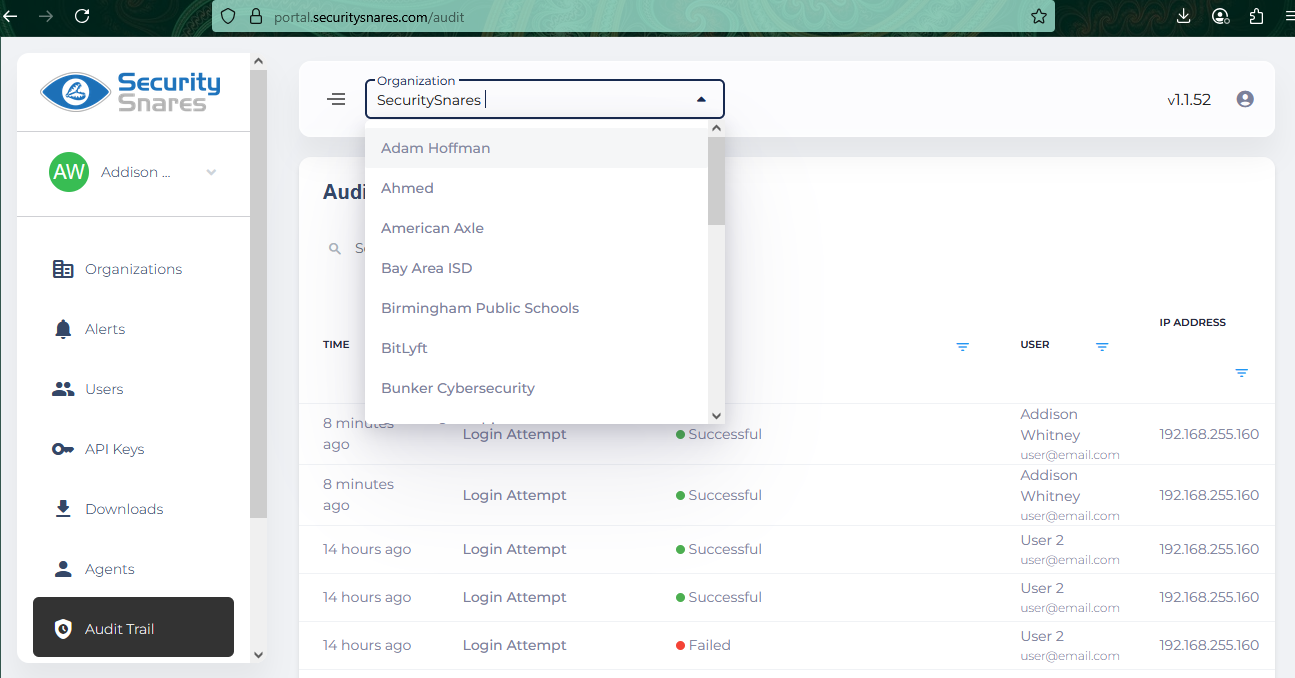Click the sidebar scrollbar down arrow
This screenshot has width=1295, height=678.
pyautogui.click(x=258, y=655)
